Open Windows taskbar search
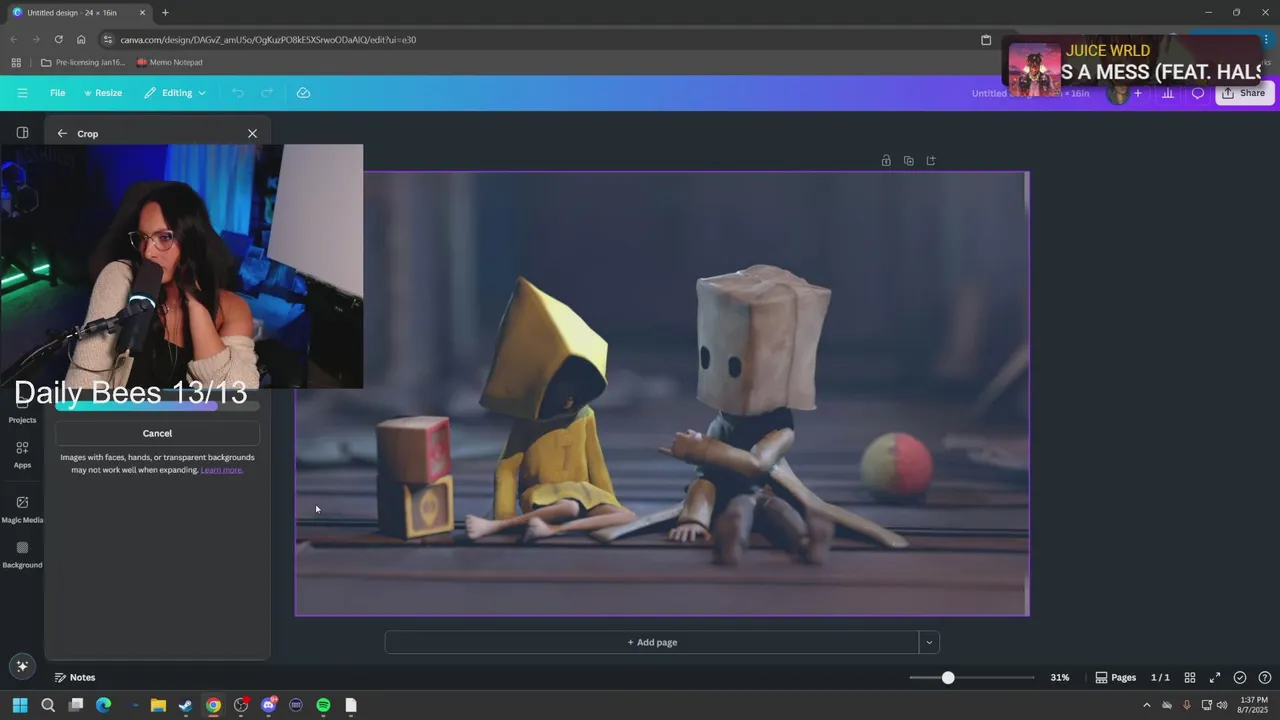 [x=48, y=705]
